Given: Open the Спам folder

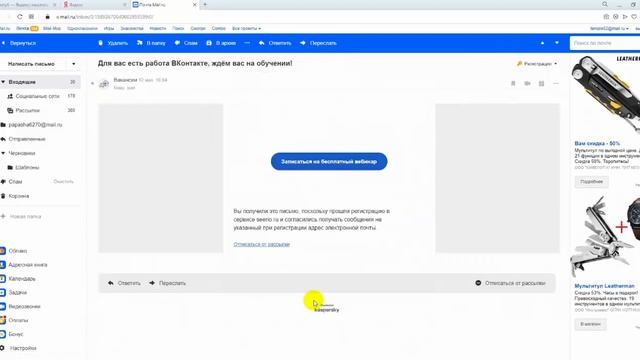Looking at the screenshot, I should (x=16, y=182).
